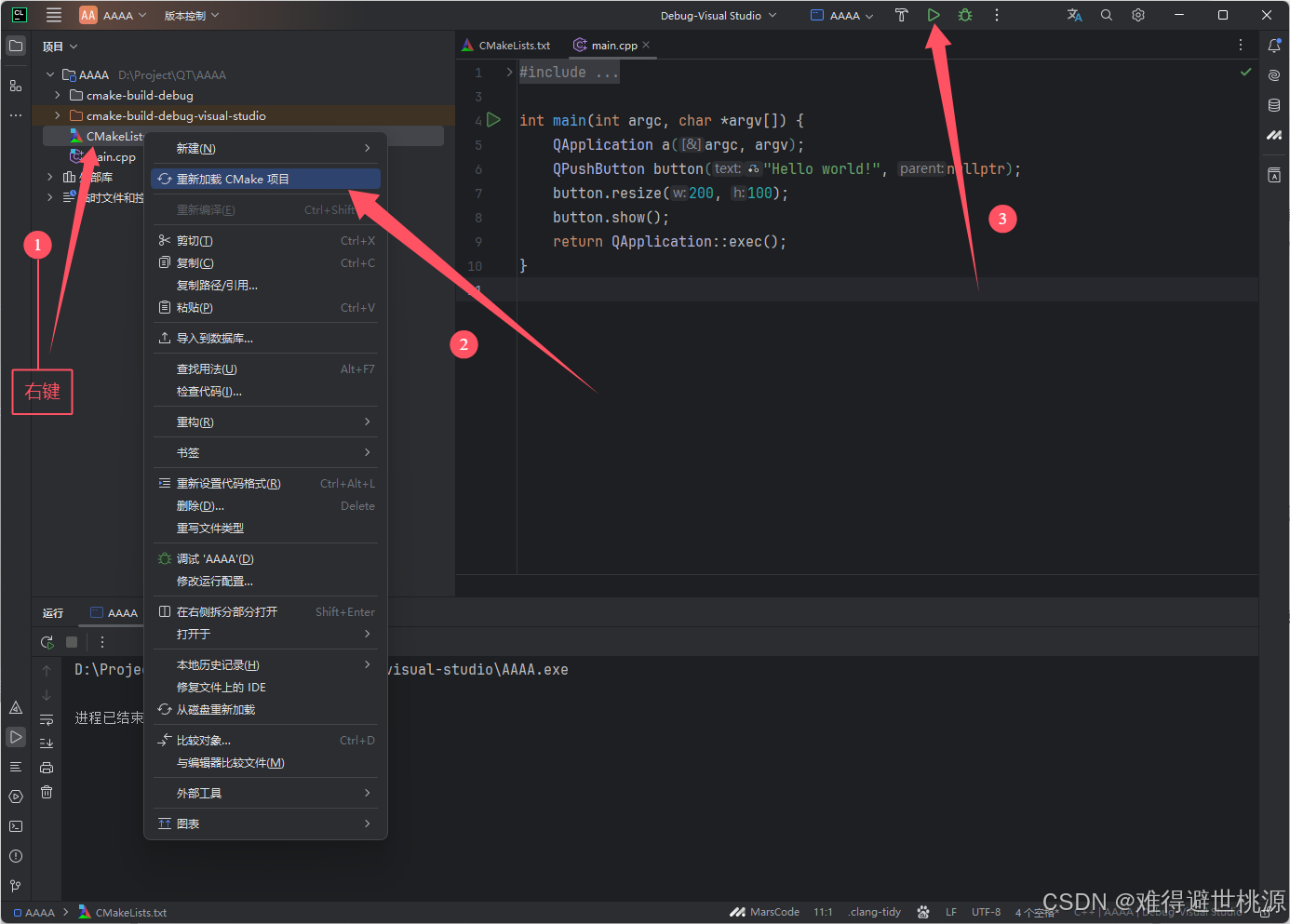Expand cmake-build-debug folder
1290x924 pixels.
58,95
